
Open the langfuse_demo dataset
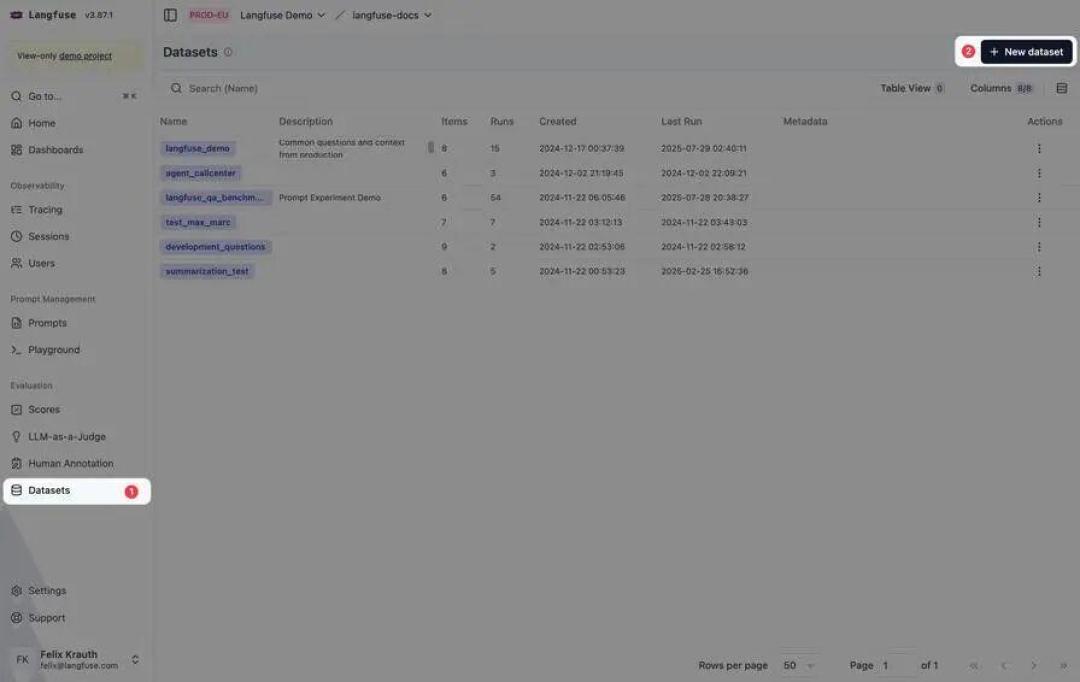(x=198, y=148)
